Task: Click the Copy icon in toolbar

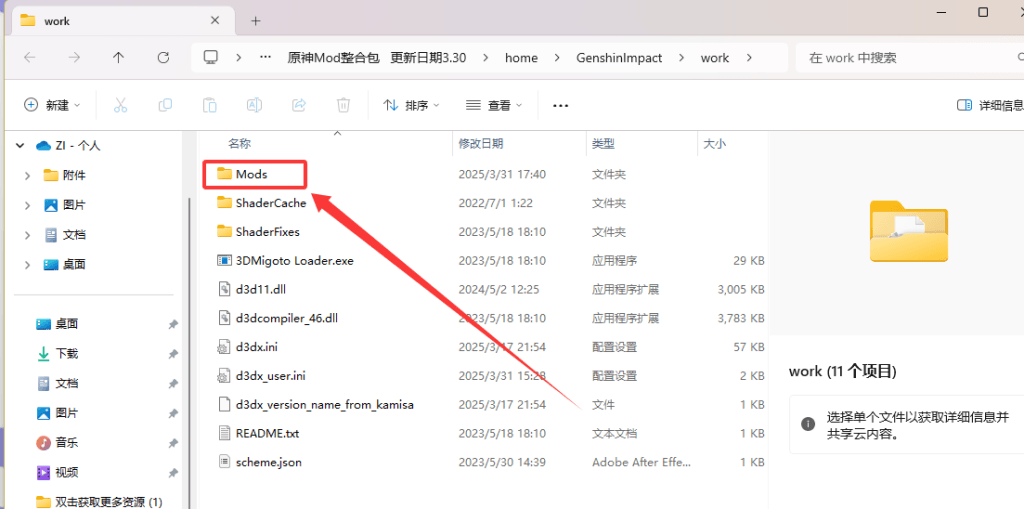Action: (x=165, y=105)
